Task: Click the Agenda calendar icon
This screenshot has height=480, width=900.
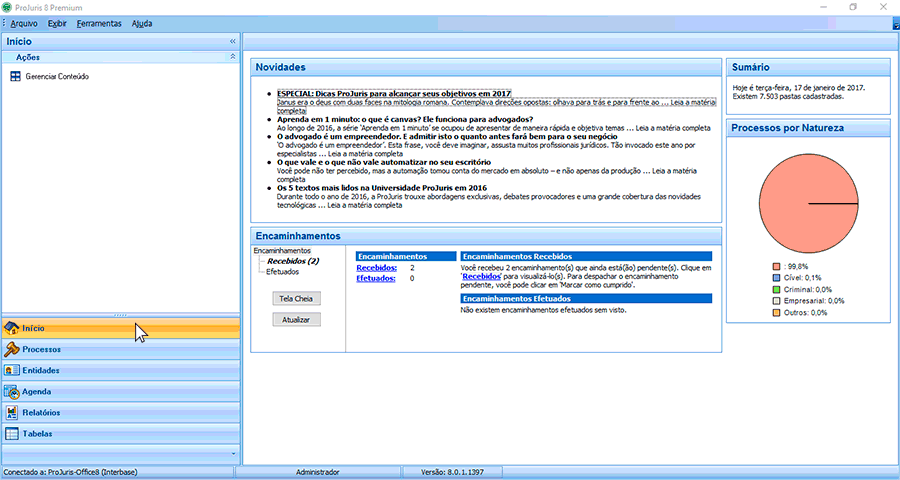Action: (11, 392)
